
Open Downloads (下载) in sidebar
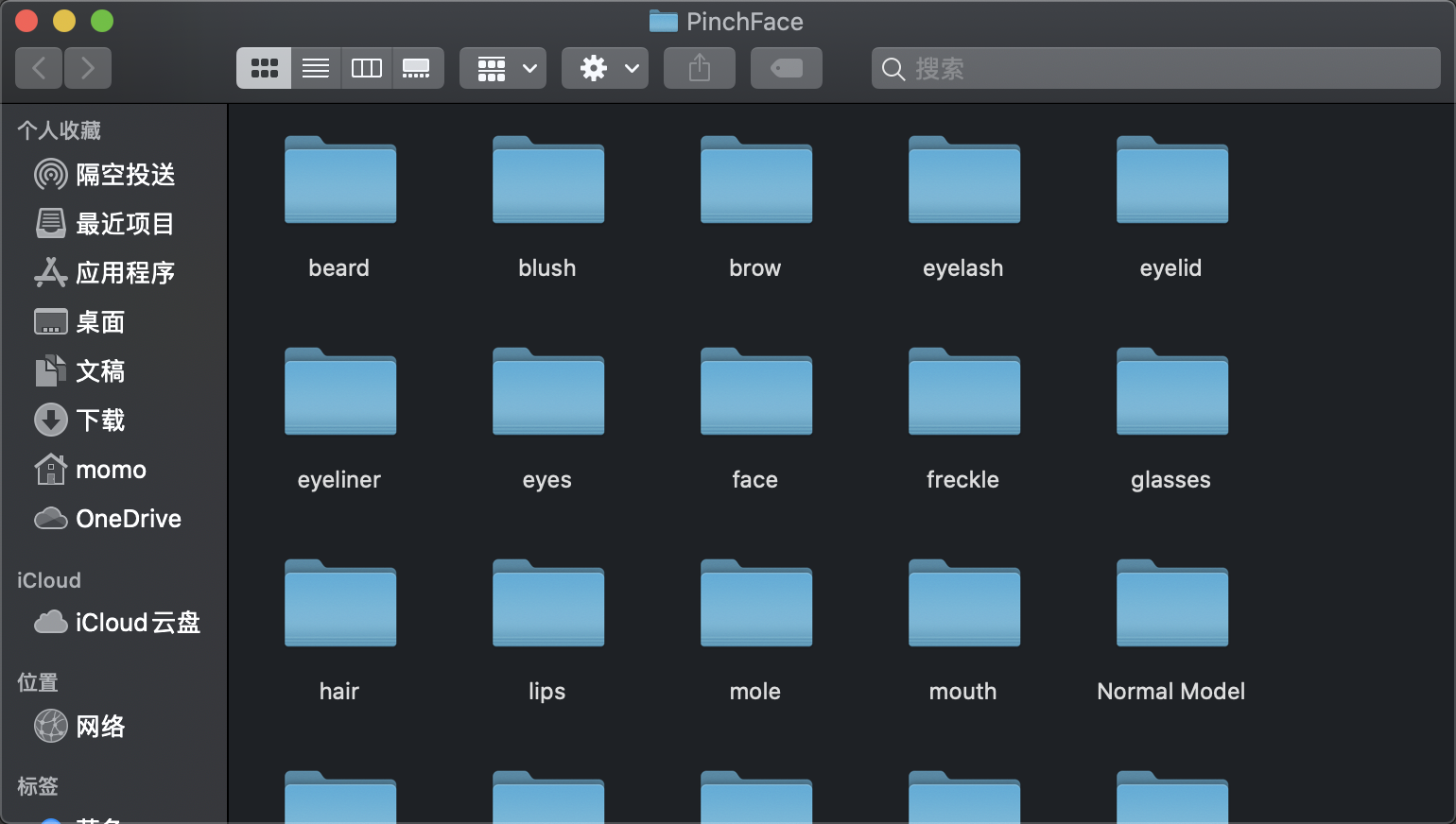point(113,421)
